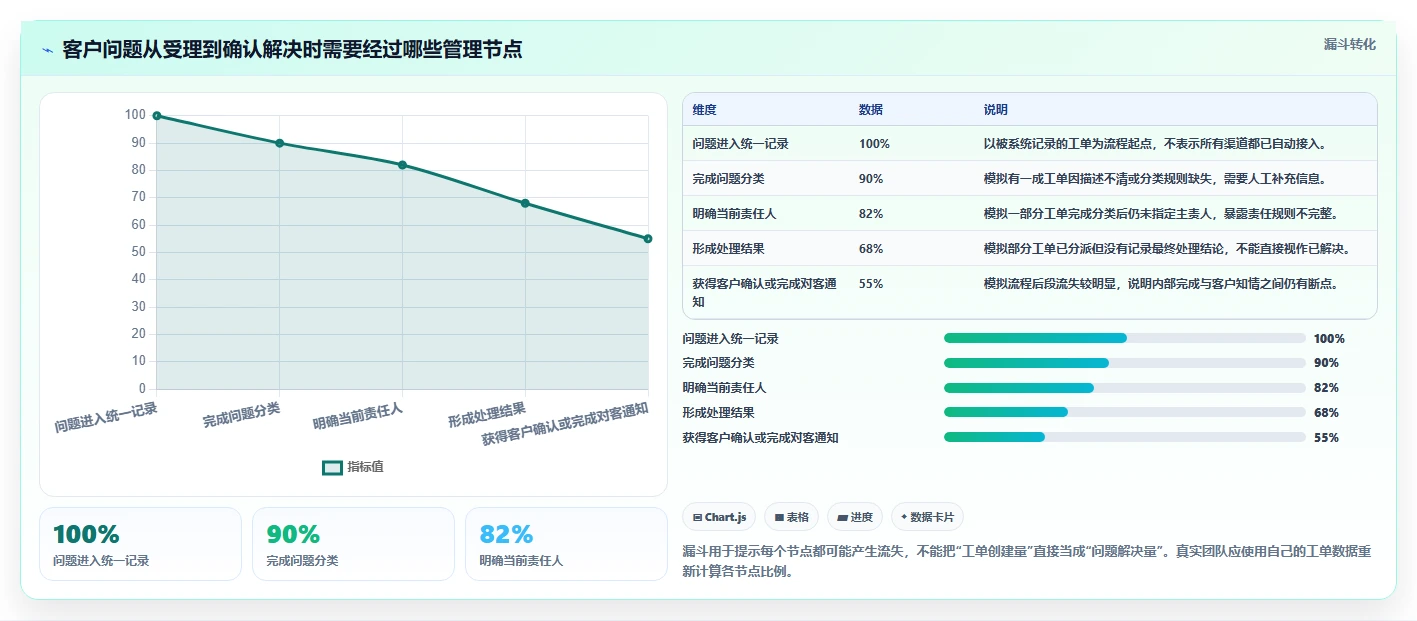This screenshot has width=1417, height=621.
Task: Click the 明确当前责任人 progress bar
Action: point(1124,387)
